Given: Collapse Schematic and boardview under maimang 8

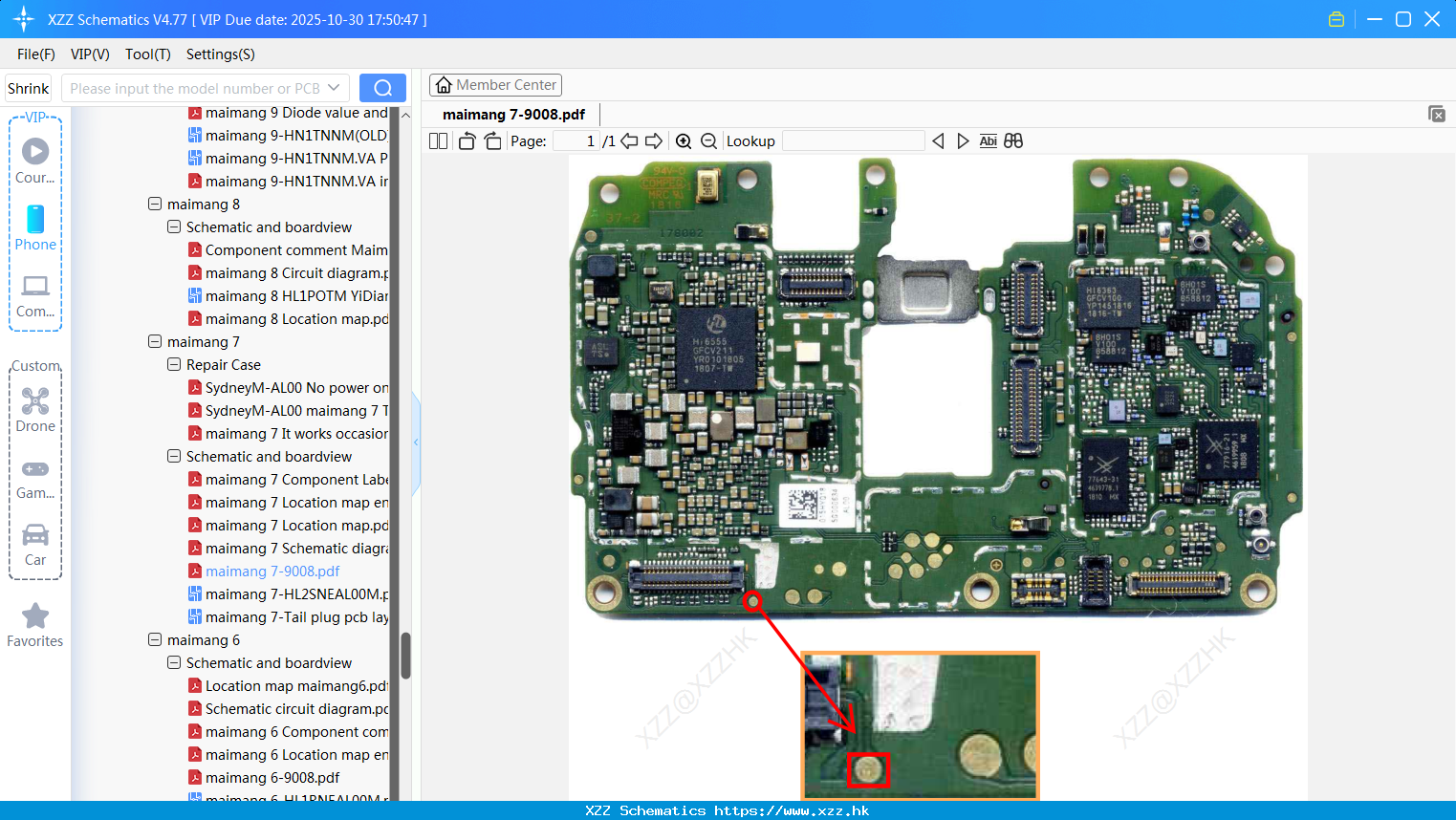Looking at the screenshot, I should 174,227.
